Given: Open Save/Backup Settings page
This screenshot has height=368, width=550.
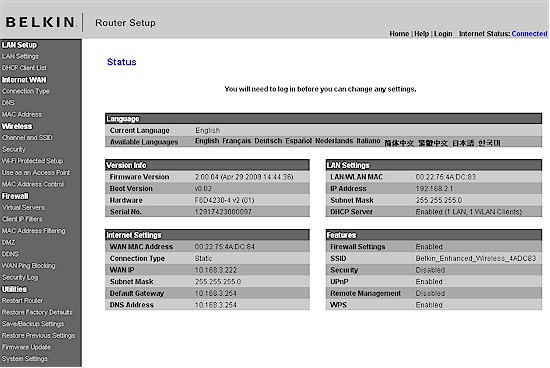Looking at the screenshot, I should point(33,324).
